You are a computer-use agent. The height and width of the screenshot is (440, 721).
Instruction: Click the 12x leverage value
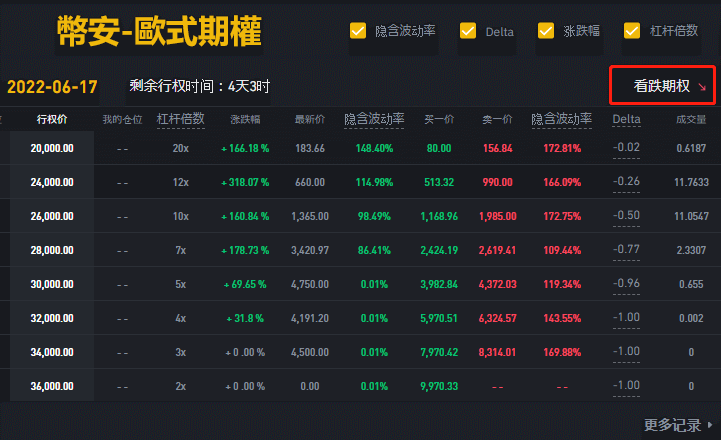click(180, 183)
